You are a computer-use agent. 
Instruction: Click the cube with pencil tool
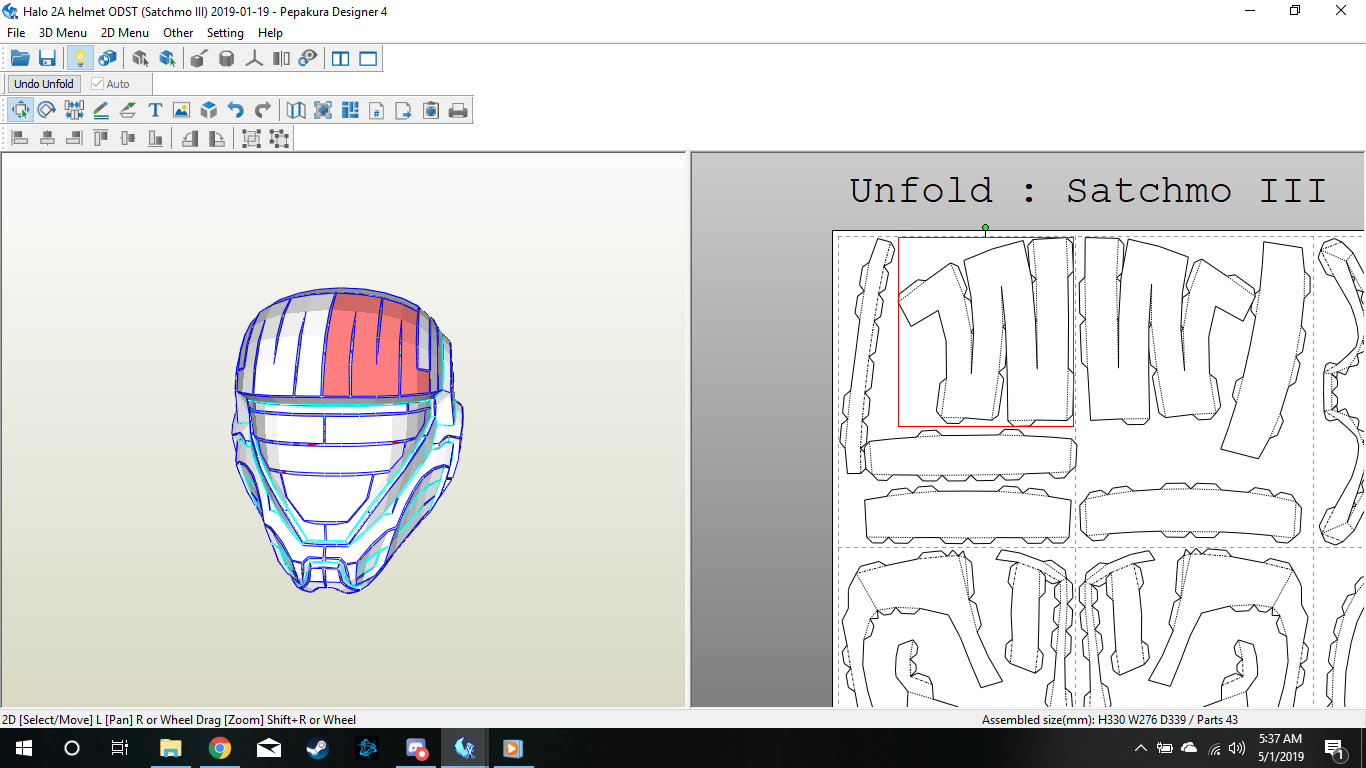[x=199, y=59]
